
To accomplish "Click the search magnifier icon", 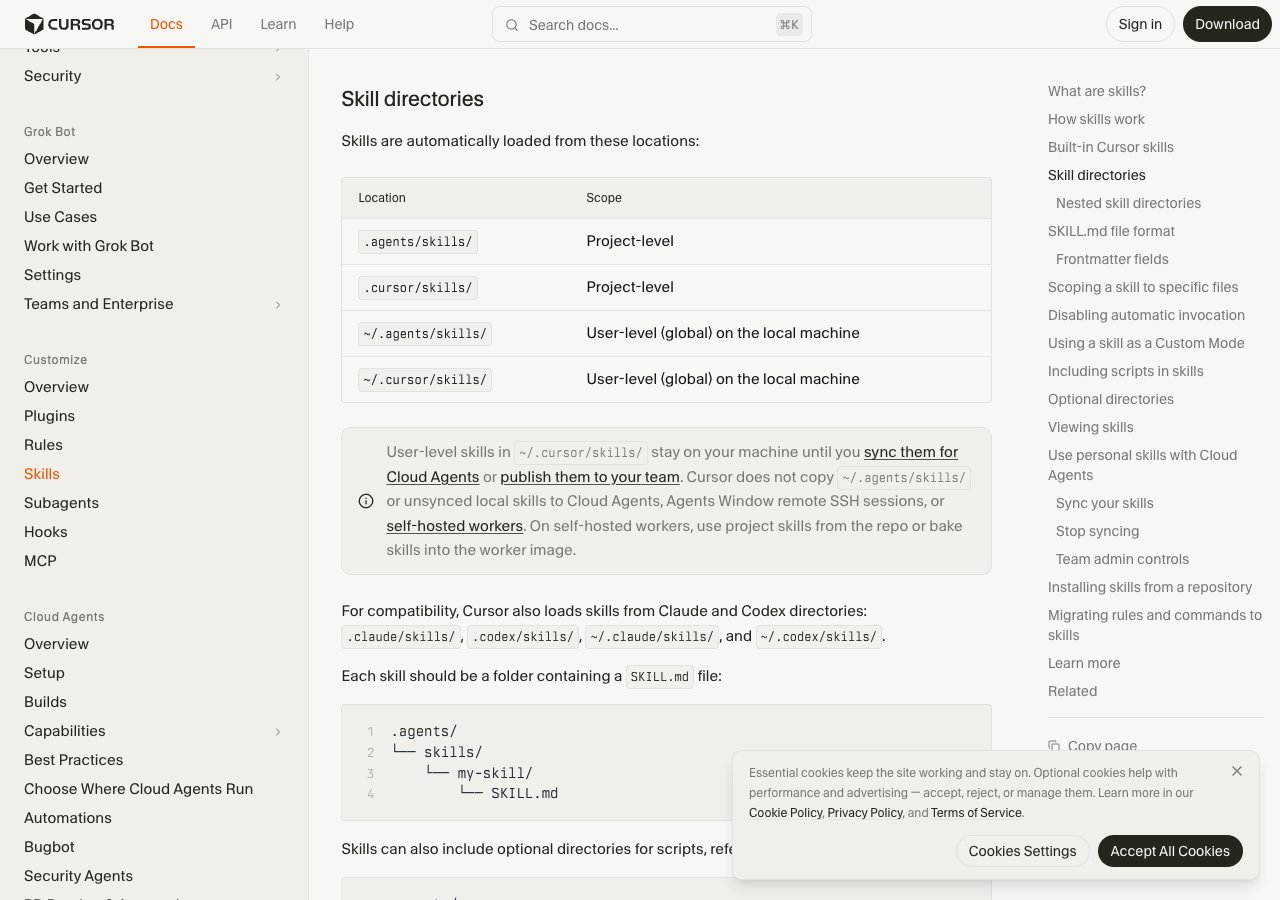I will pos(512,25).
